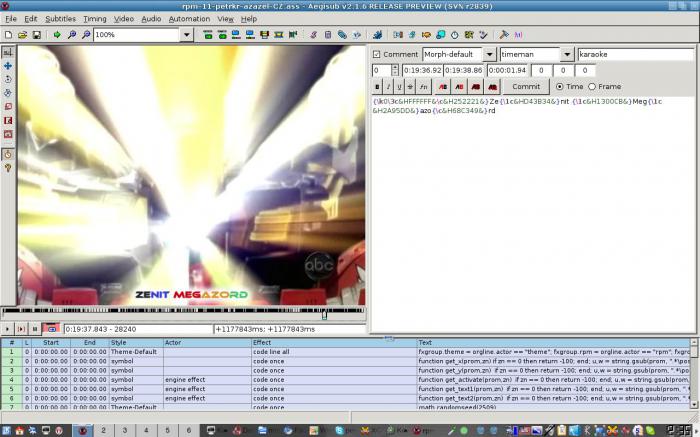Open font name chooser fn button
This screenshot has height=437, width=700.
click(x=423, y=87)
